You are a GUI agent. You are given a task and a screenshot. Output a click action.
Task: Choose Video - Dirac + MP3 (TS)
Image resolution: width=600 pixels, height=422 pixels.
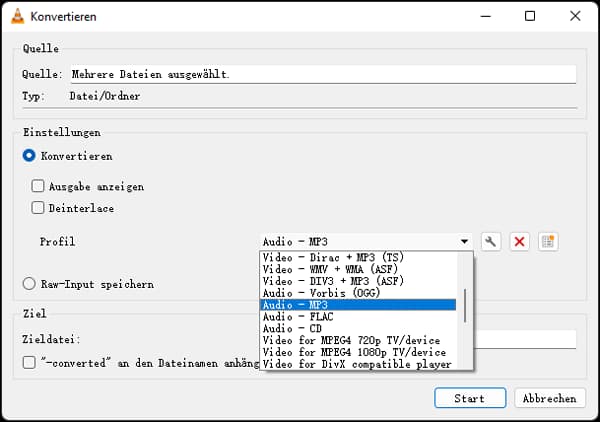pyautogui.click(x=358, y=257)
